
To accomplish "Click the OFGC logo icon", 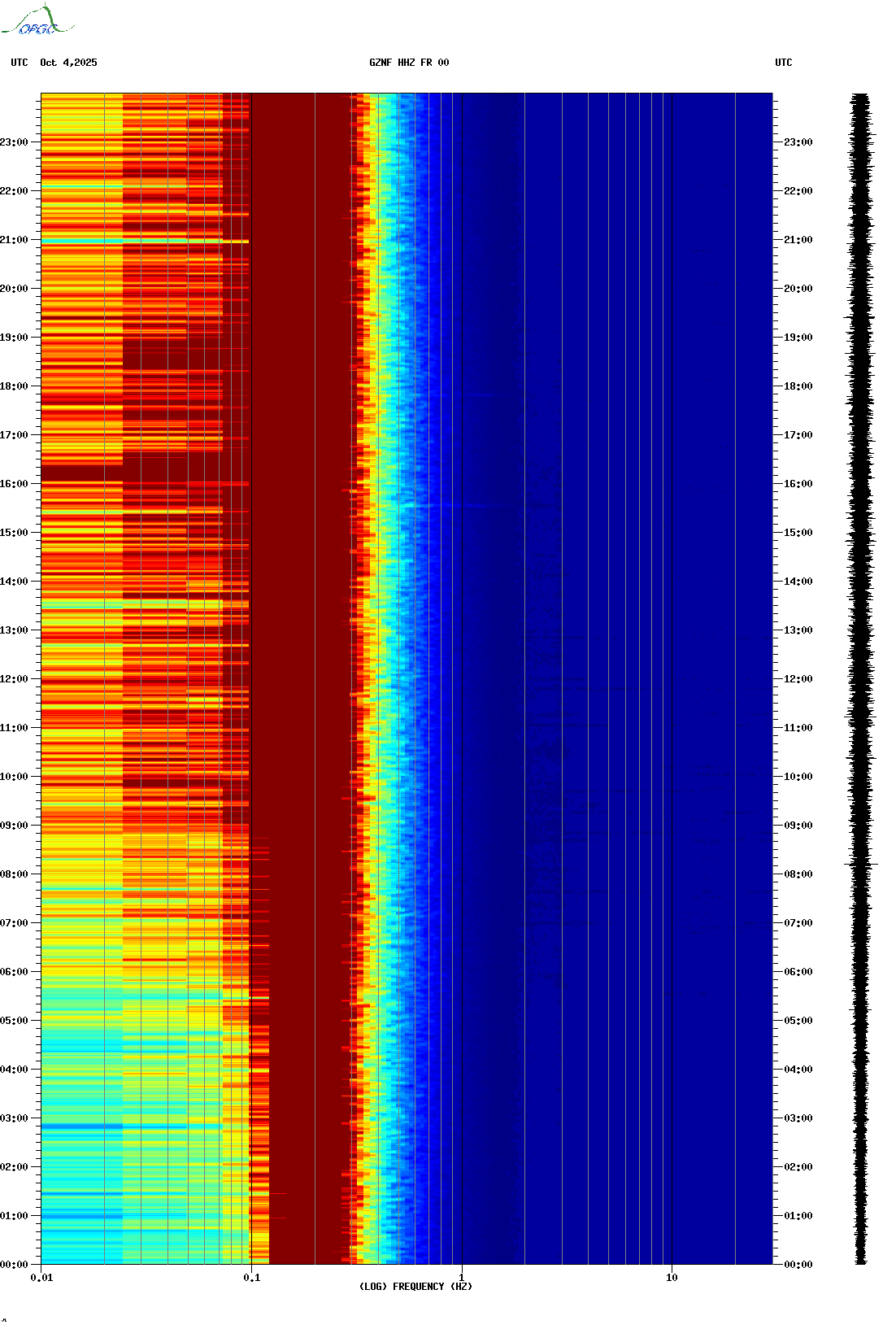I will [37, 21].
